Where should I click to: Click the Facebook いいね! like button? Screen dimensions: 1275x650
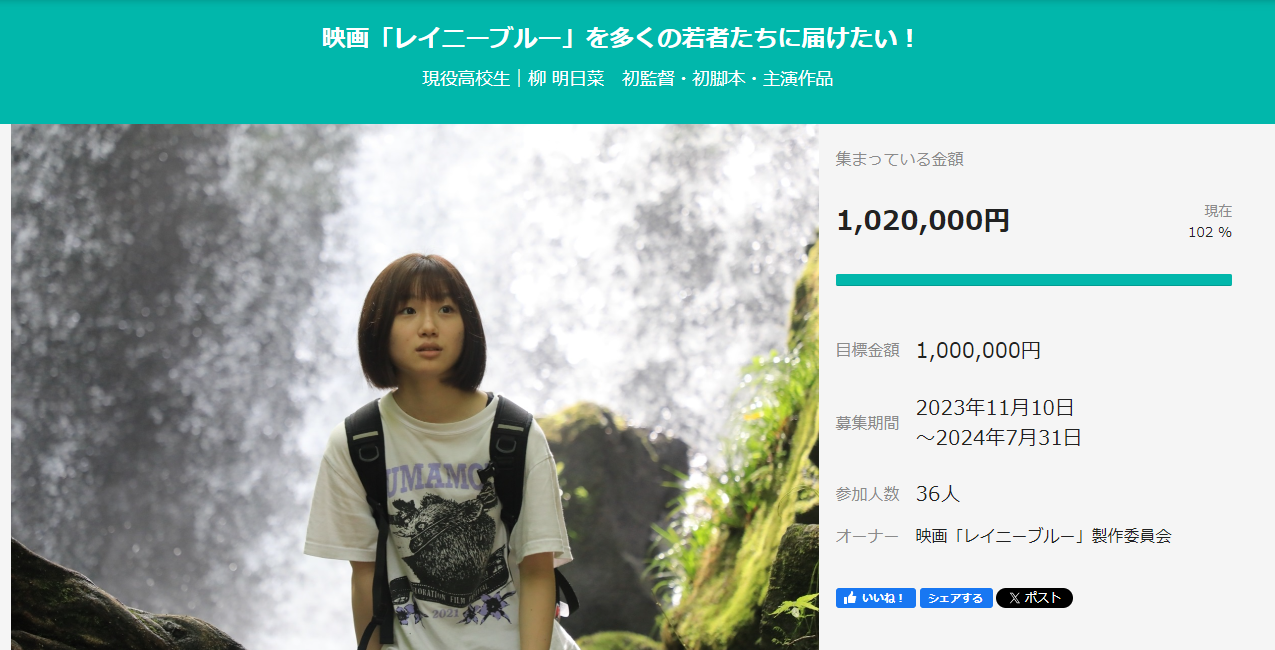[x=875, y=598]
